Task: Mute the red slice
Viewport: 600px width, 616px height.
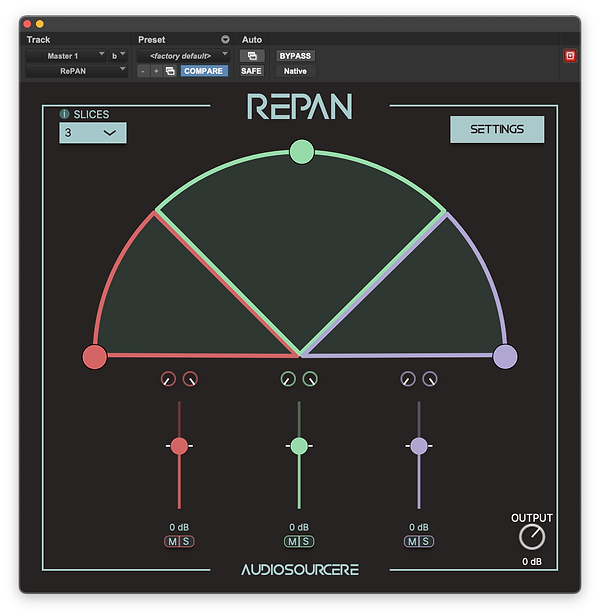Action: [x=172, y=541]
